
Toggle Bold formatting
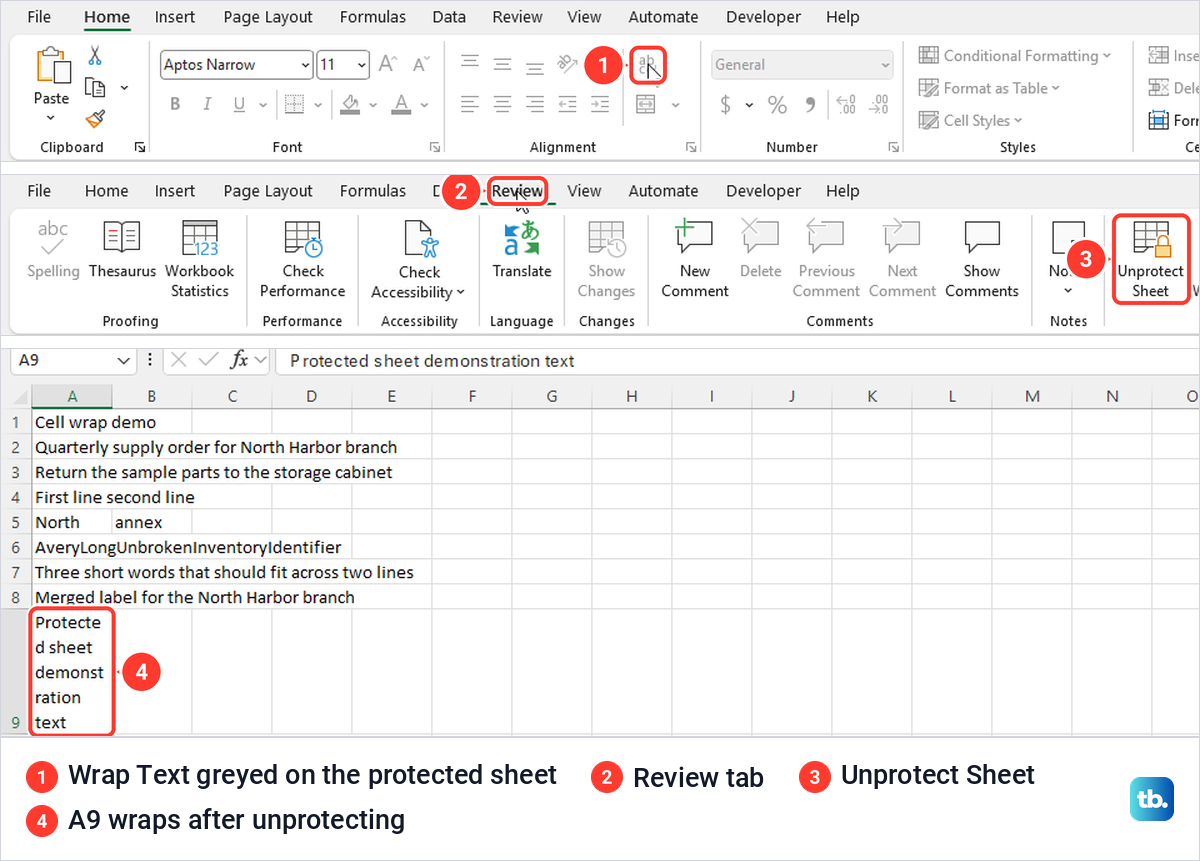(x=175, y=104)
